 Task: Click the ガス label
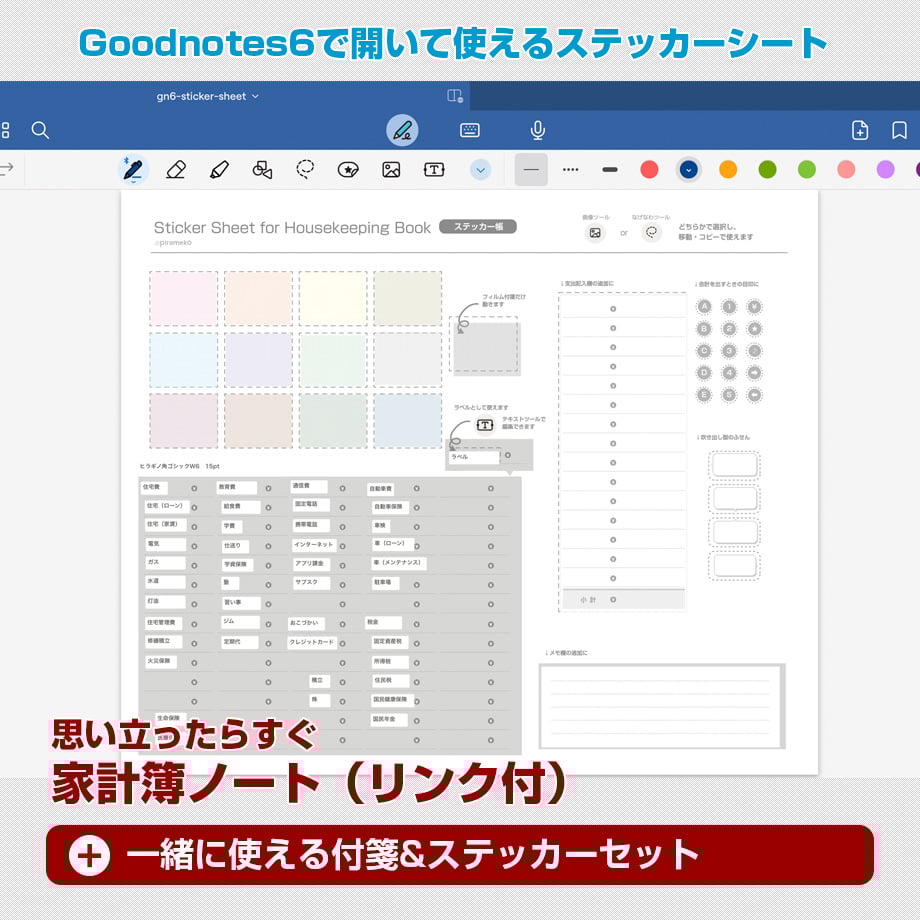tap(165, 562)
